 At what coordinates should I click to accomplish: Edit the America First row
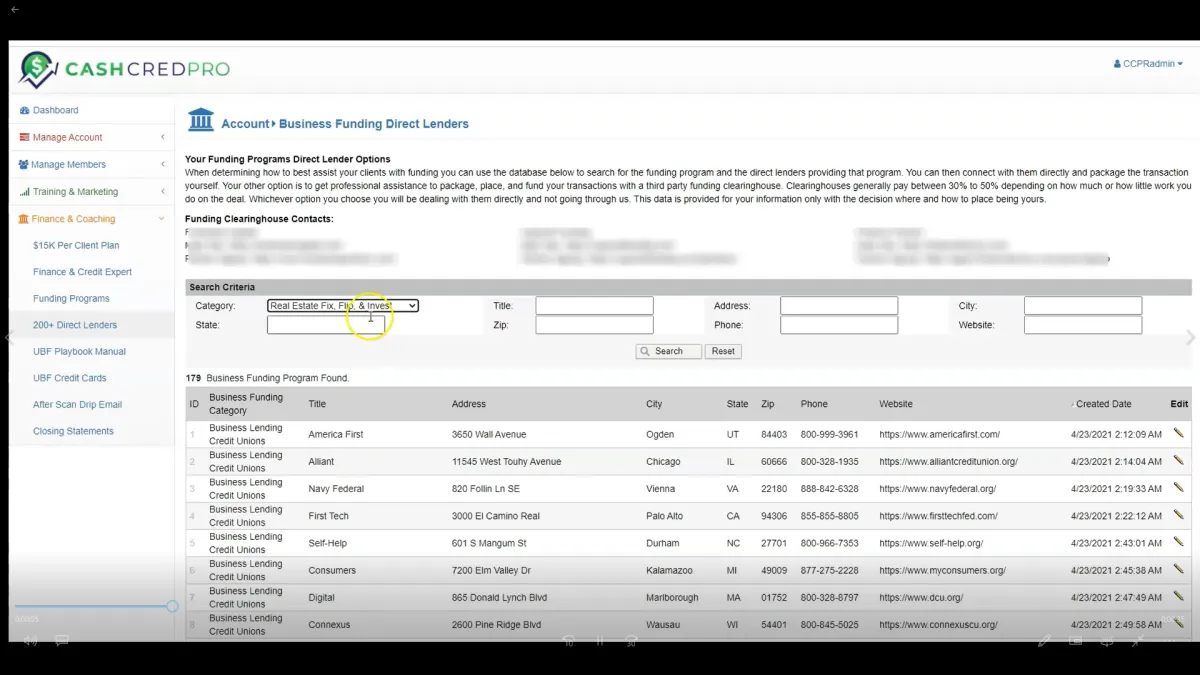pyautogui.click(x=1178, y=433)
